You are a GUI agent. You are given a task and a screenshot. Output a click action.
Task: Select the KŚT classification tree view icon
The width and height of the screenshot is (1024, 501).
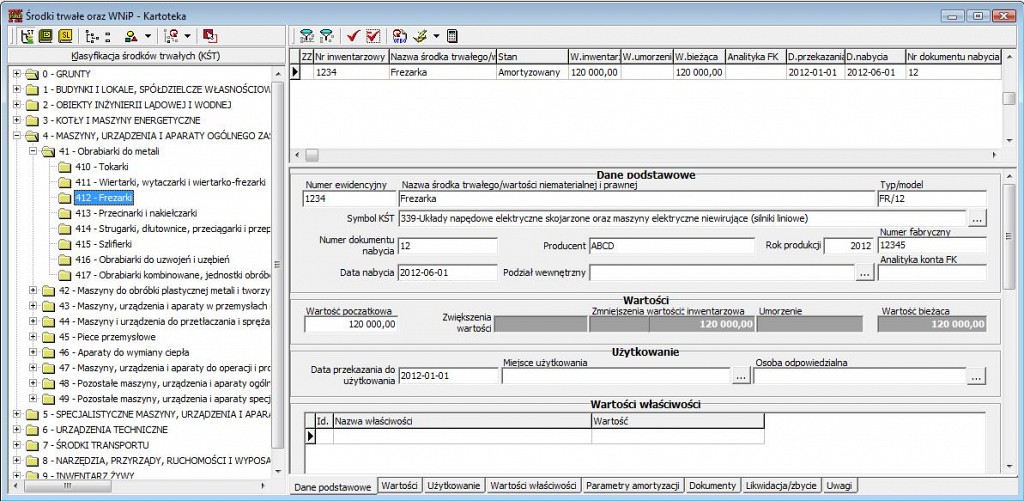[x=27, y=35]
